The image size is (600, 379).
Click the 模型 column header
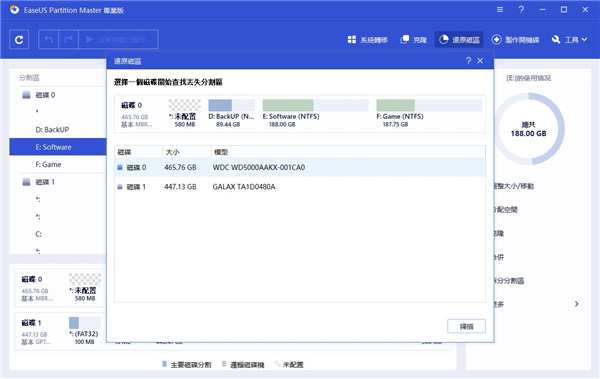348,152
